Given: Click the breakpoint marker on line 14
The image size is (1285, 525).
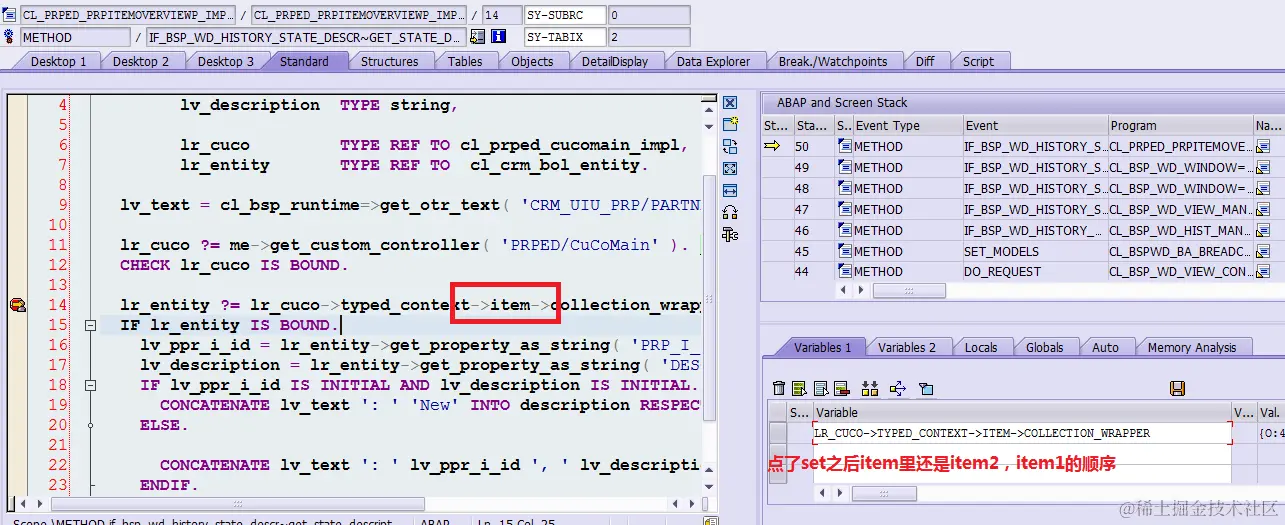Looking at the screenshot, I should coord(17,305).
